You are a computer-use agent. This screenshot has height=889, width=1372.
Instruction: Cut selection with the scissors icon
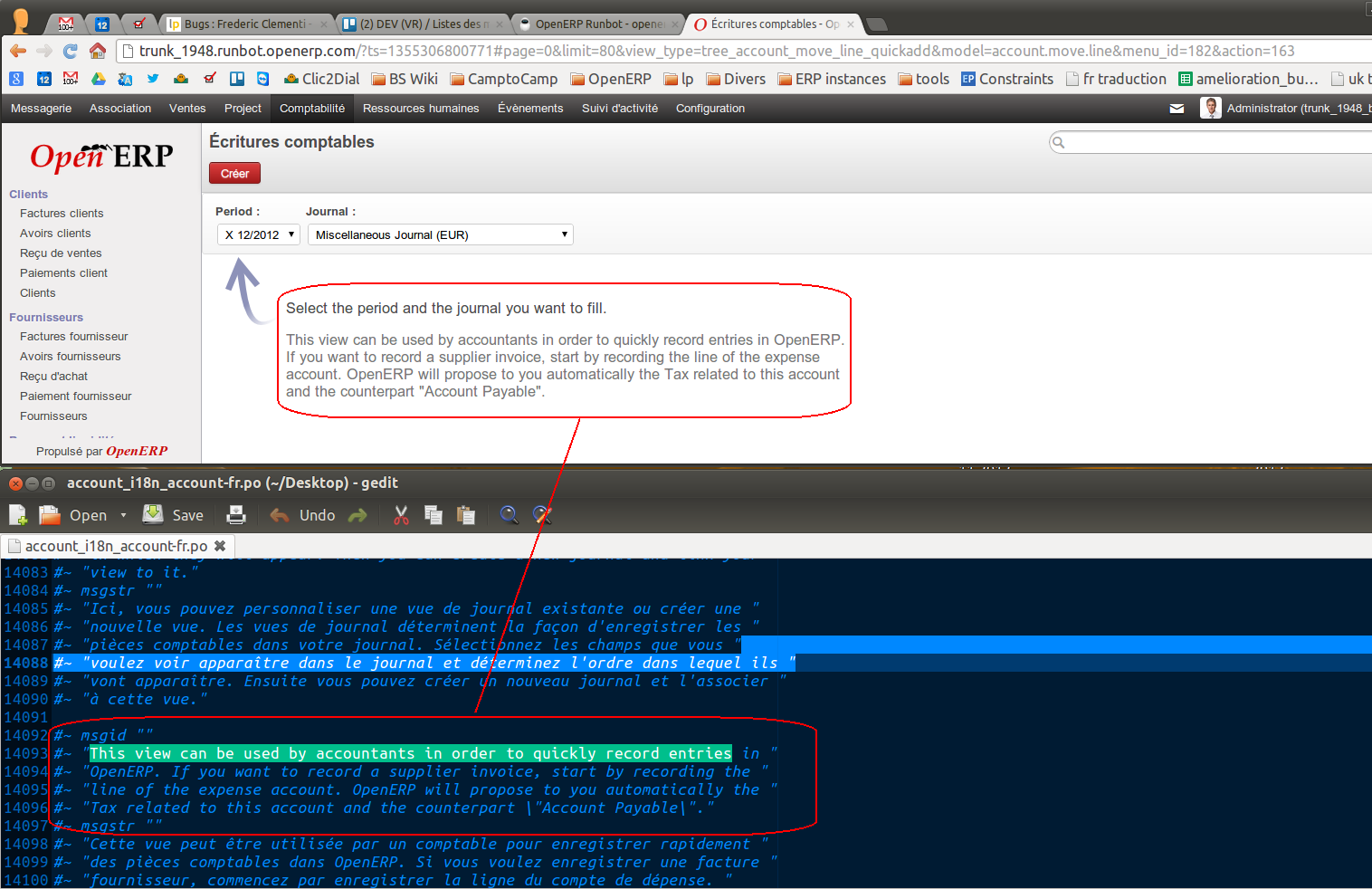click(401, 515)
